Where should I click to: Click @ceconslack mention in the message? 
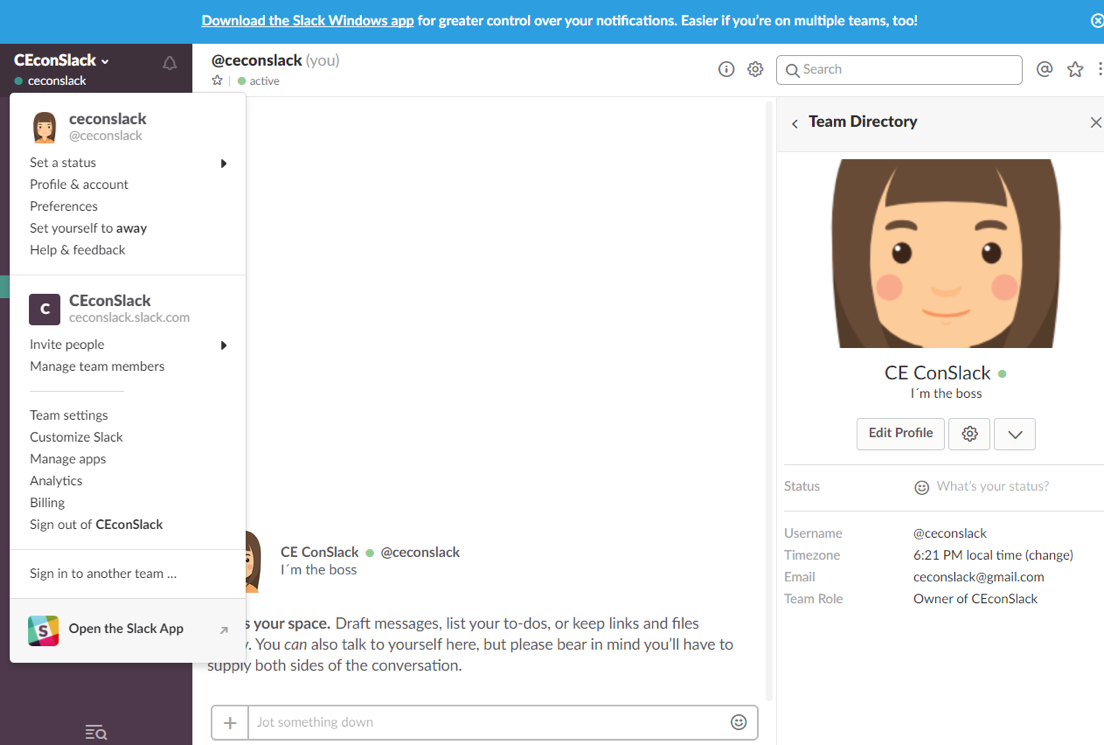[x=420, y=553]
